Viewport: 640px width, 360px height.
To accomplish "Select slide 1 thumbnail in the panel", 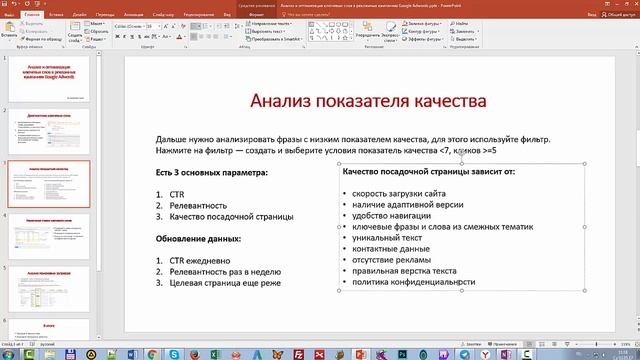I will tap(49, 79).
